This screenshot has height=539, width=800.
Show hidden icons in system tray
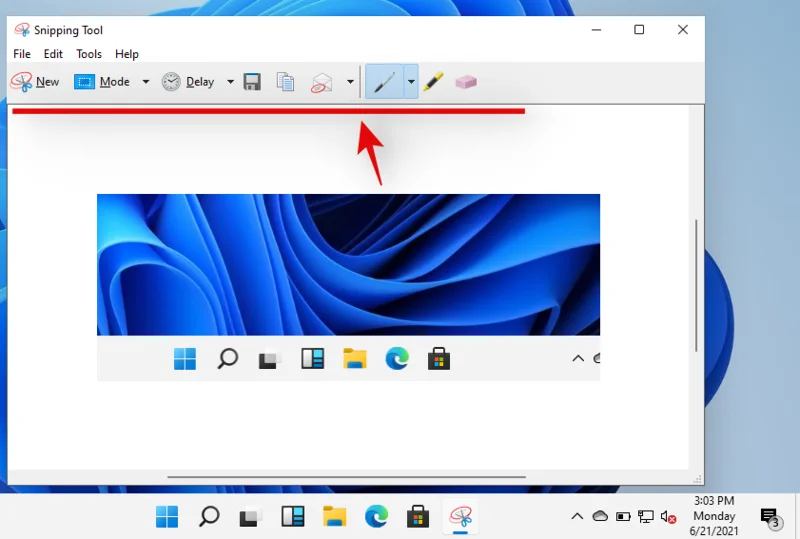(577, 517)
